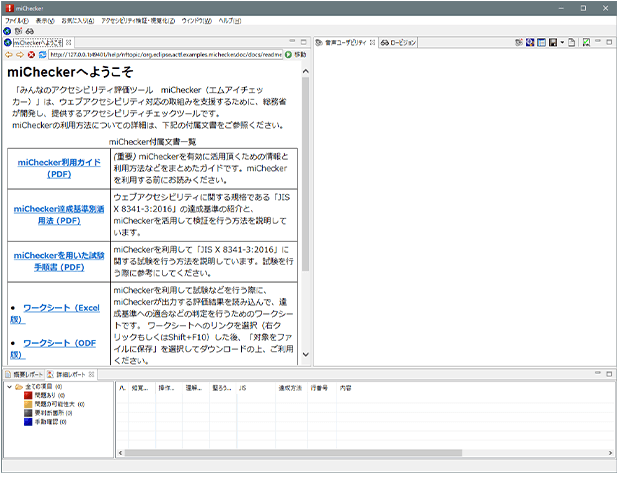Click the audio usability icon in main toolbar
This screenshot has height=480, width=618.
pos(18,31)
